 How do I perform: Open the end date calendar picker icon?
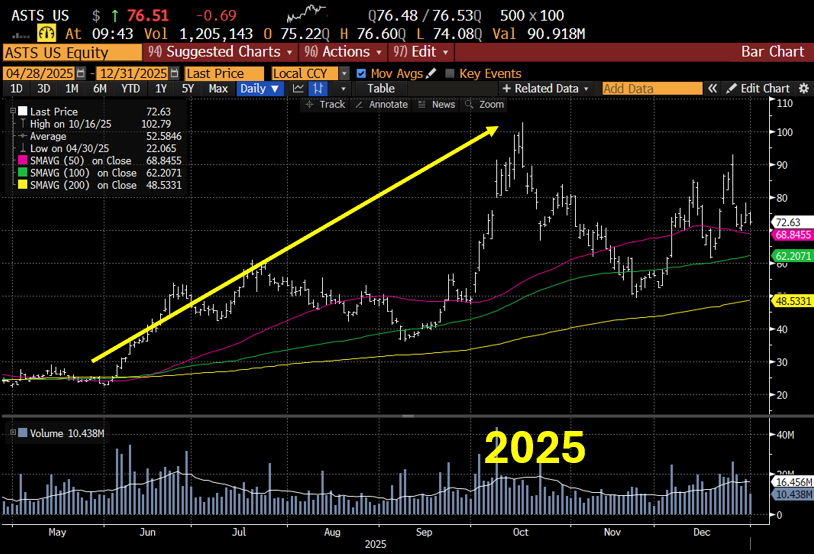(175, 73)
